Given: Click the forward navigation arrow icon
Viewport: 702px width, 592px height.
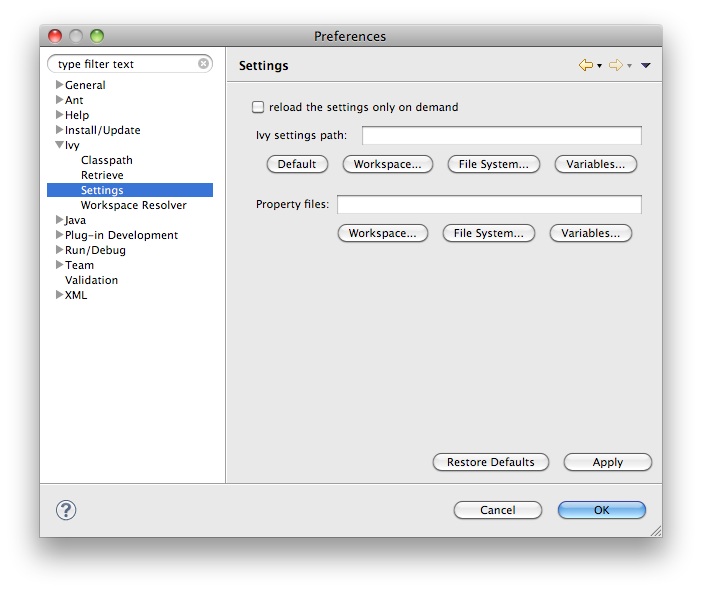Looking at the screenshot, I should (x=615, y=65).
